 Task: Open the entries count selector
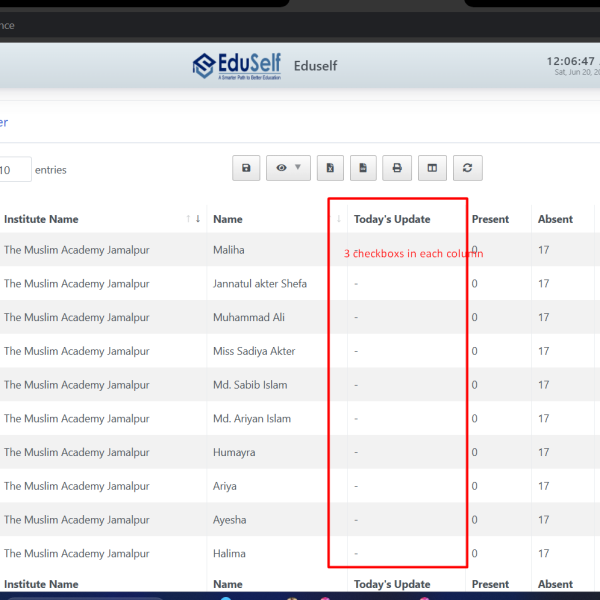coord(15,169)
